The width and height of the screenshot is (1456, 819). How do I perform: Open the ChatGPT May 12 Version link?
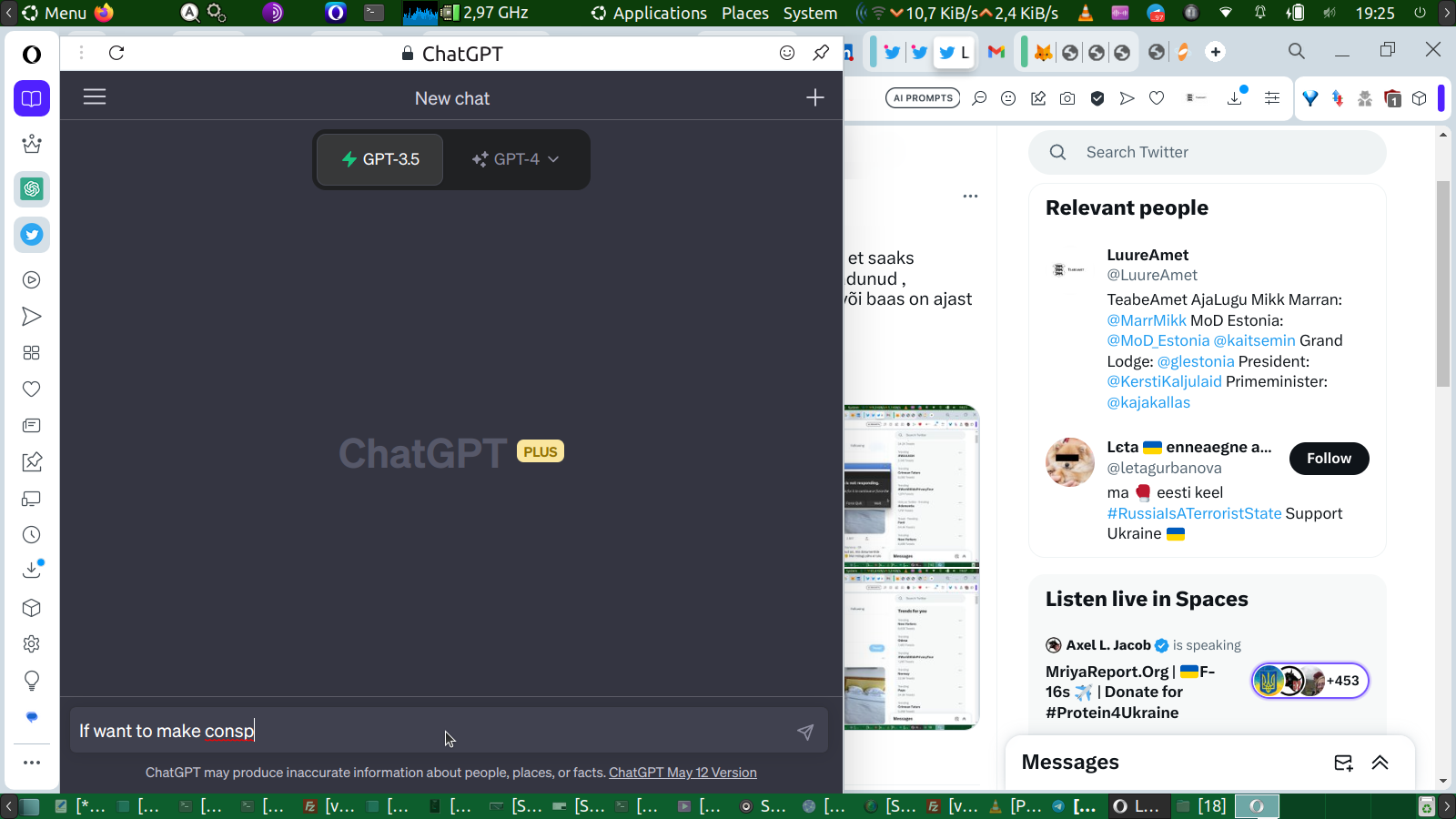(x=682, y=773)
